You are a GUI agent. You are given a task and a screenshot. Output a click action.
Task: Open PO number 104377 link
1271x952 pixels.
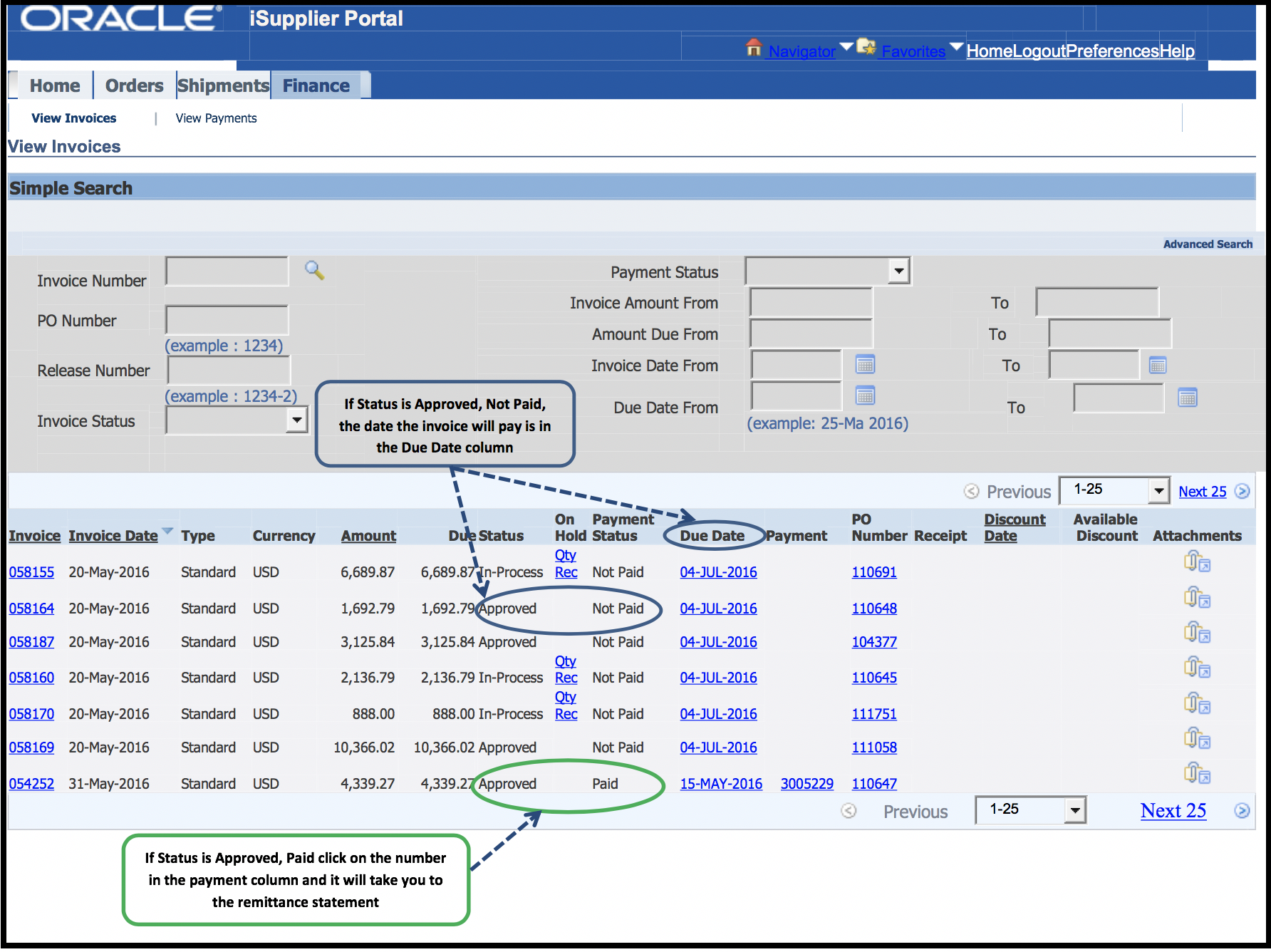(874, 642)
